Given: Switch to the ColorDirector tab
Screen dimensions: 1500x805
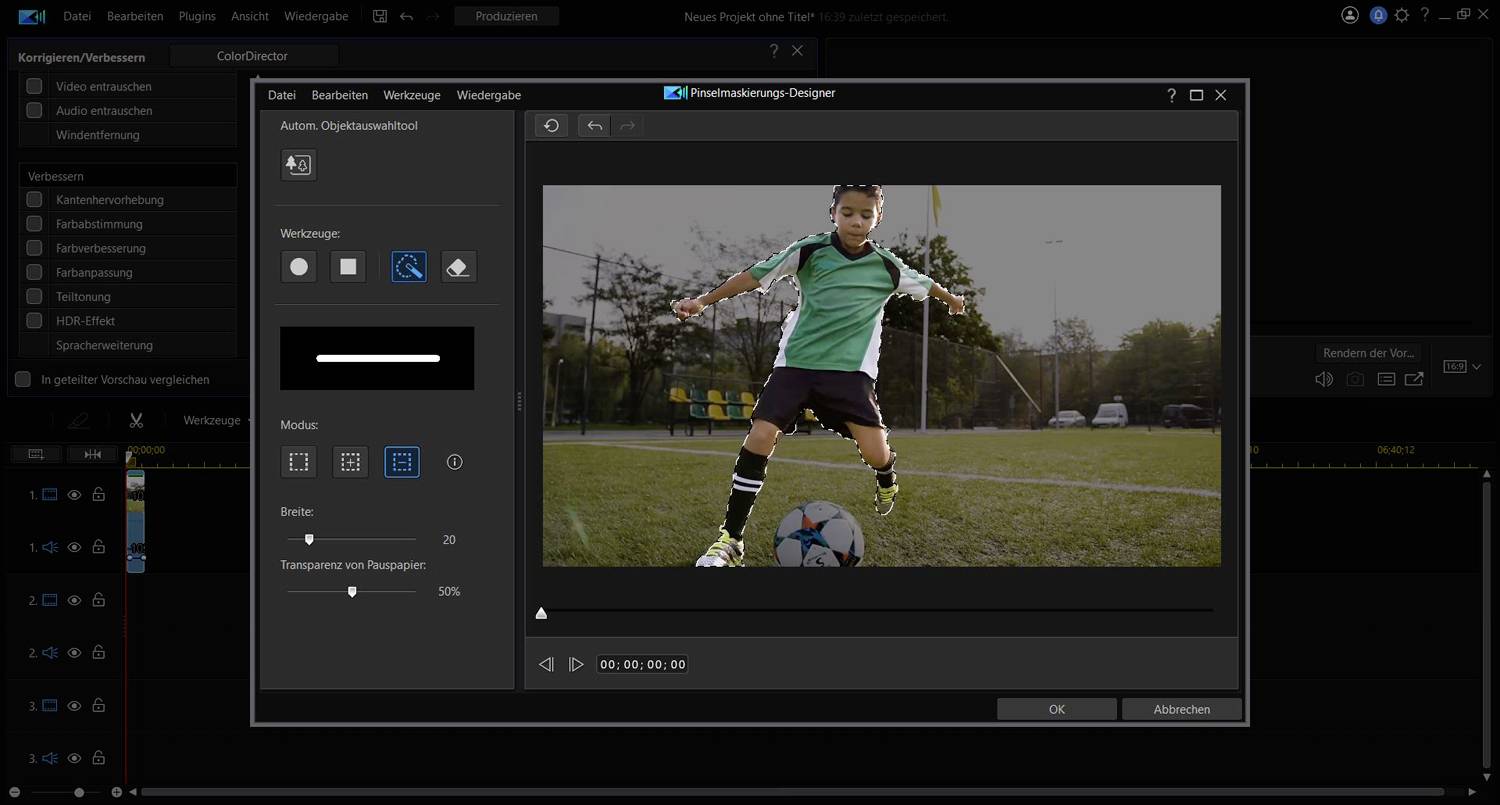Looking at the screenshot, I should (x=252, y=55).
